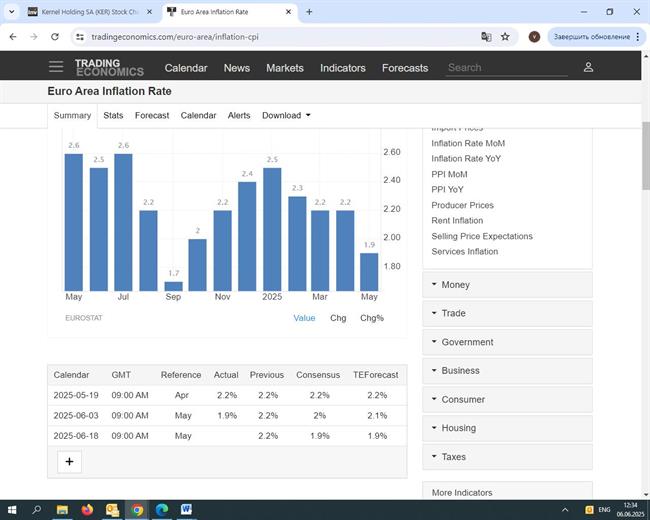650x520 pixels.
Task: Open Markets in top navigation
Action: (285, 68)
